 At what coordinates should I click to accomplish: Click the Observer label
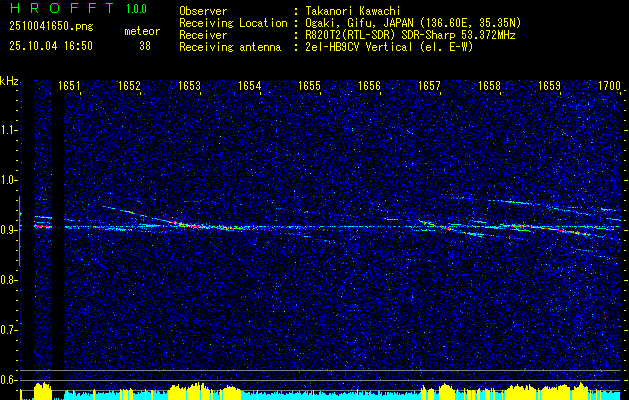[203, 11]
